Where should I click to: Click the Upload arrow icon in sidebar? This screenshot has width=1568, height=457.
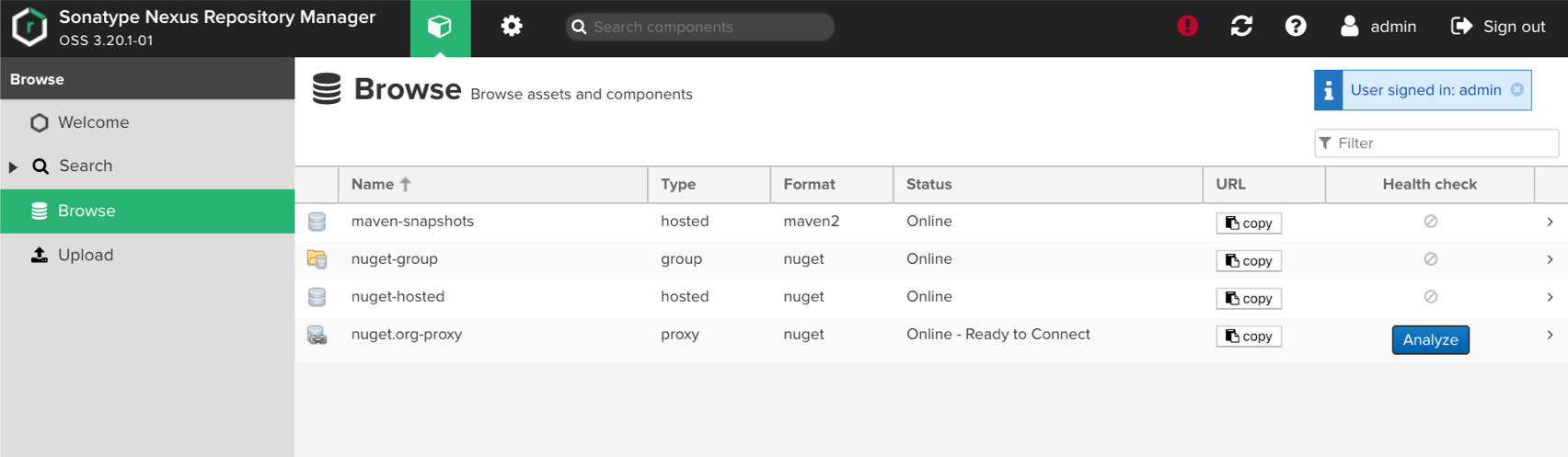click(40, 255)
